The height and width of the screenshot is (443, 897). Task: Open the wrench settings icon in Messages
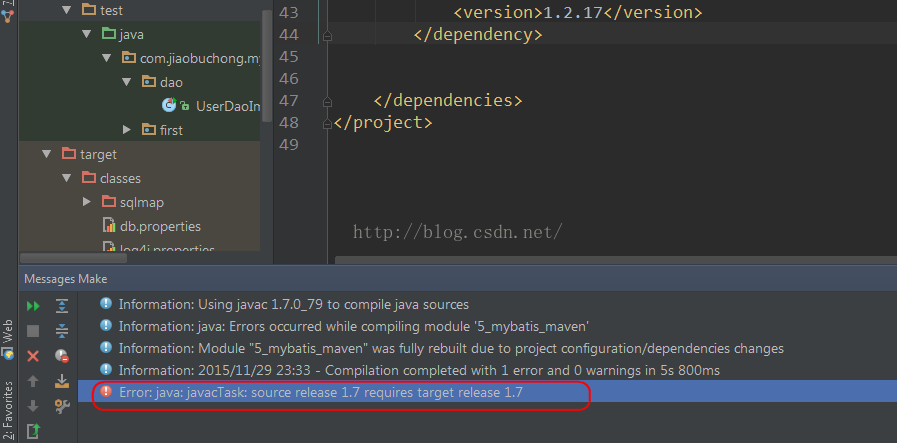click(62, 406)
